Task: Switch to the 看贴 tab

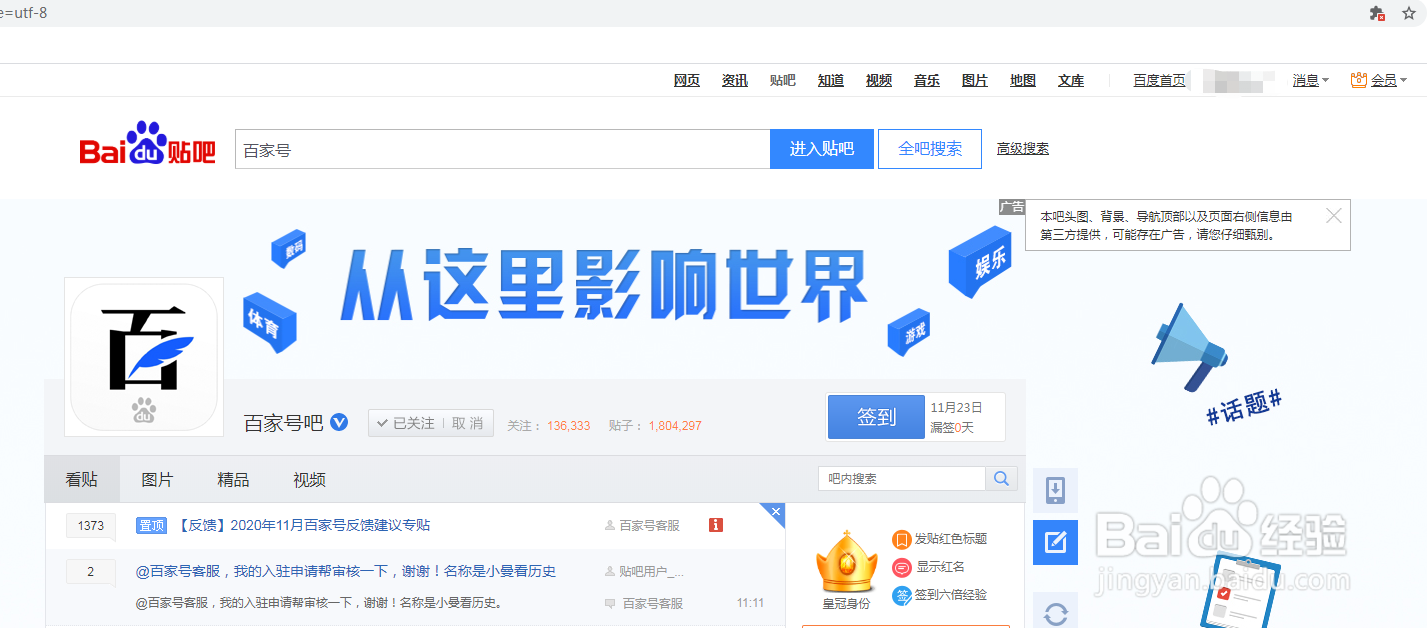Action: (x=82, y=479)
